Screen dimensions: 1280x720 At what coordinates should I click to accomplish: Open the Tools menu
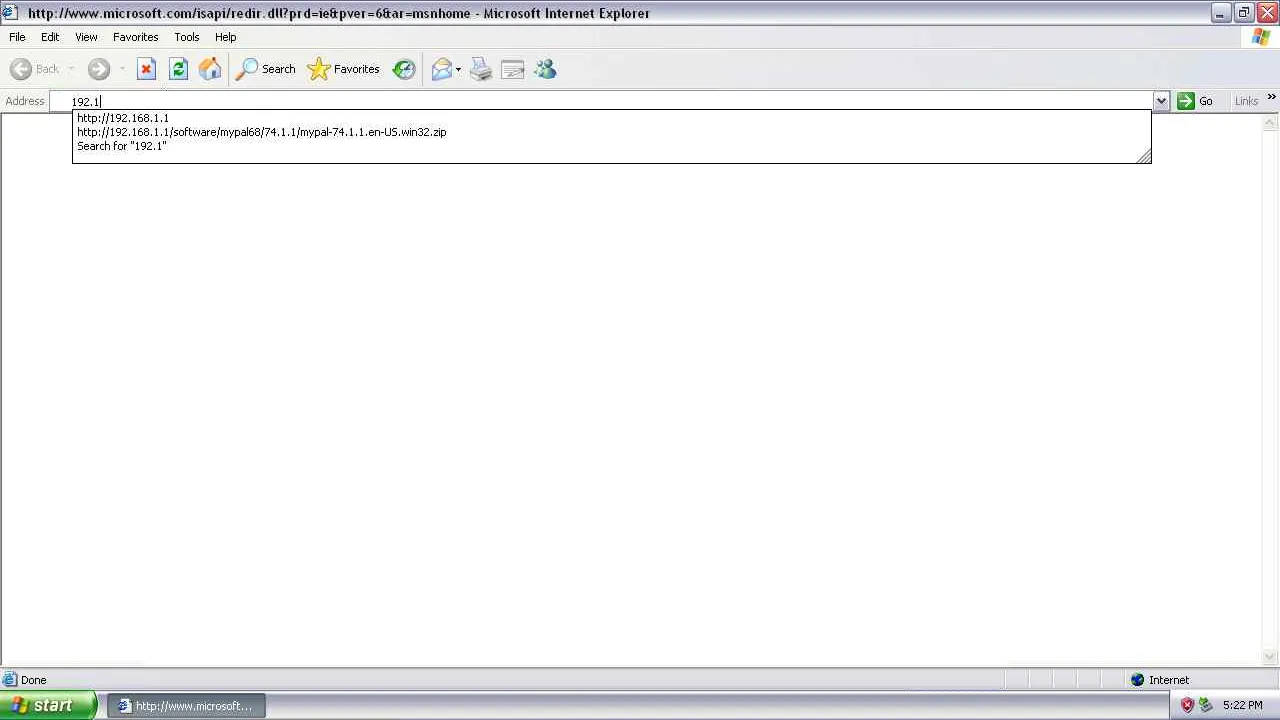tap(187, 37)
